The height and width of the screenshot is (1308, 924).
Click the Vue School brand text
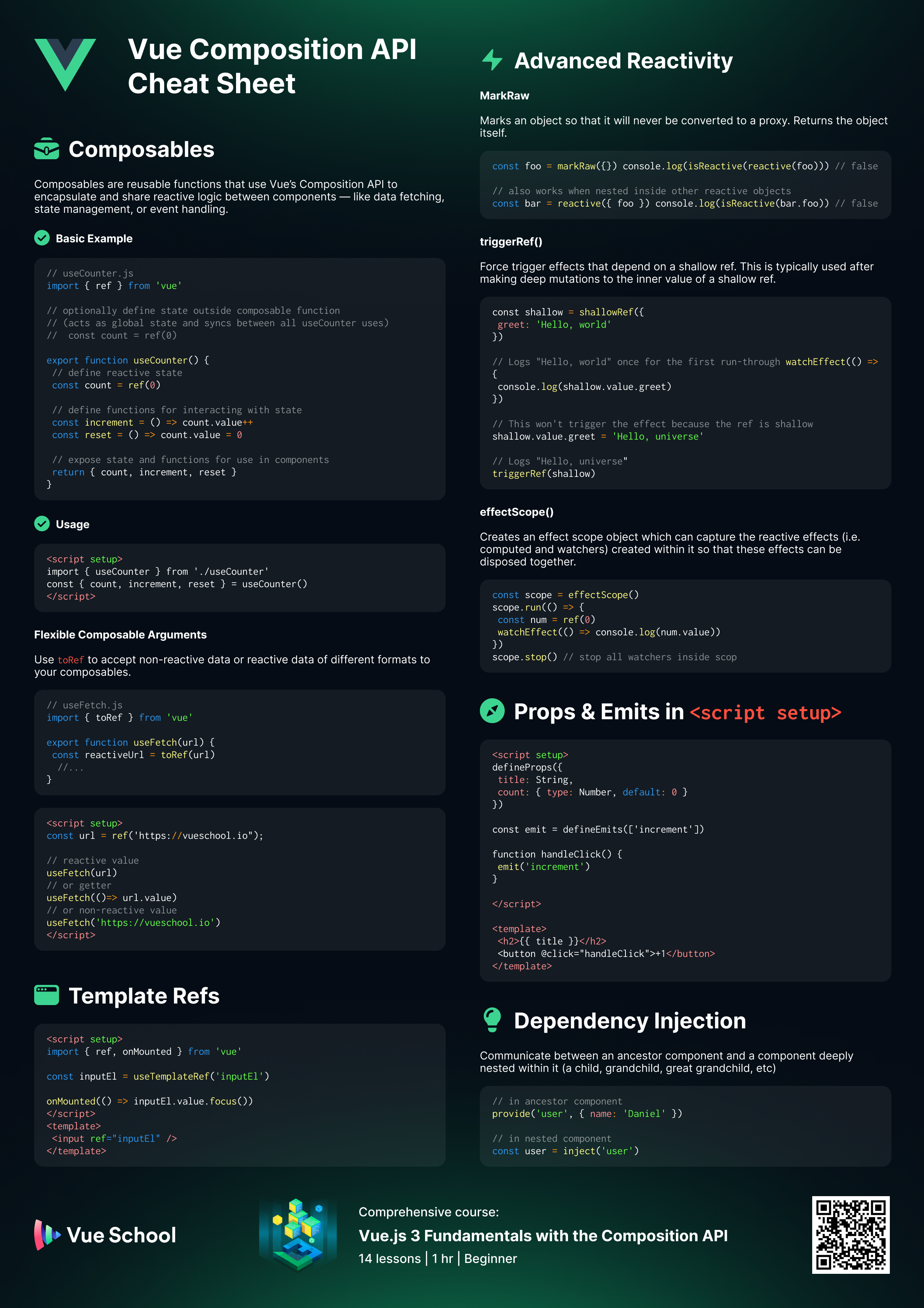[x=122, y=1235]
